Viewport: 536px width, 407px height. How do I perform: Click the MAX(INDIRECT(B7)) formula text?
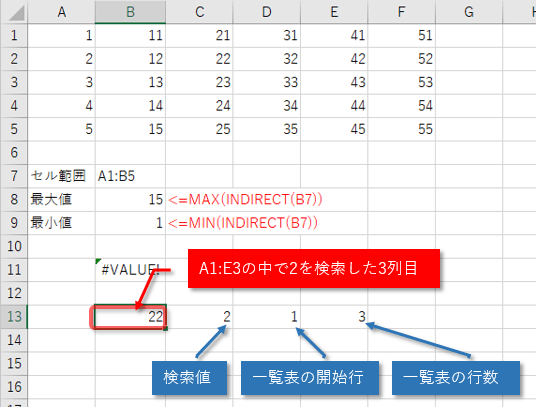pos(245,199)
